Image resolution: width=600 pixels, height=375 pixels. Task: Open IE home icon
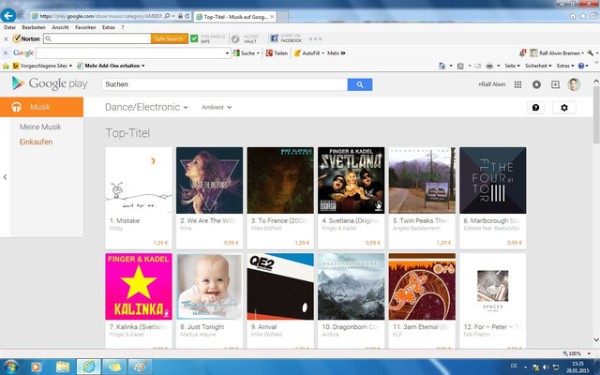click(x=572, y=16)
